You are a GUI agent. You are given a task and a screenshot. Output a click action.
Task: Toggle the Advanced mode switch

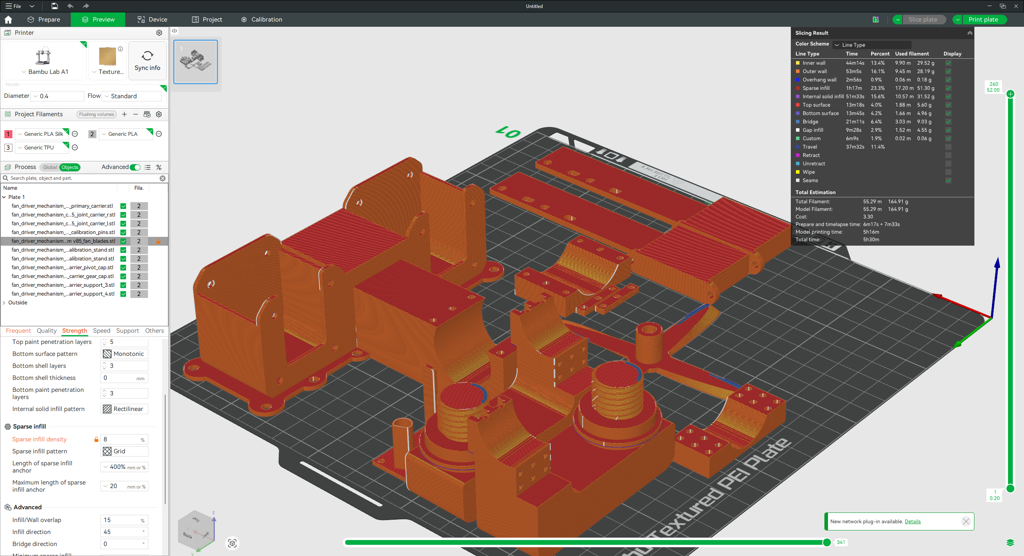click(135, 167)
